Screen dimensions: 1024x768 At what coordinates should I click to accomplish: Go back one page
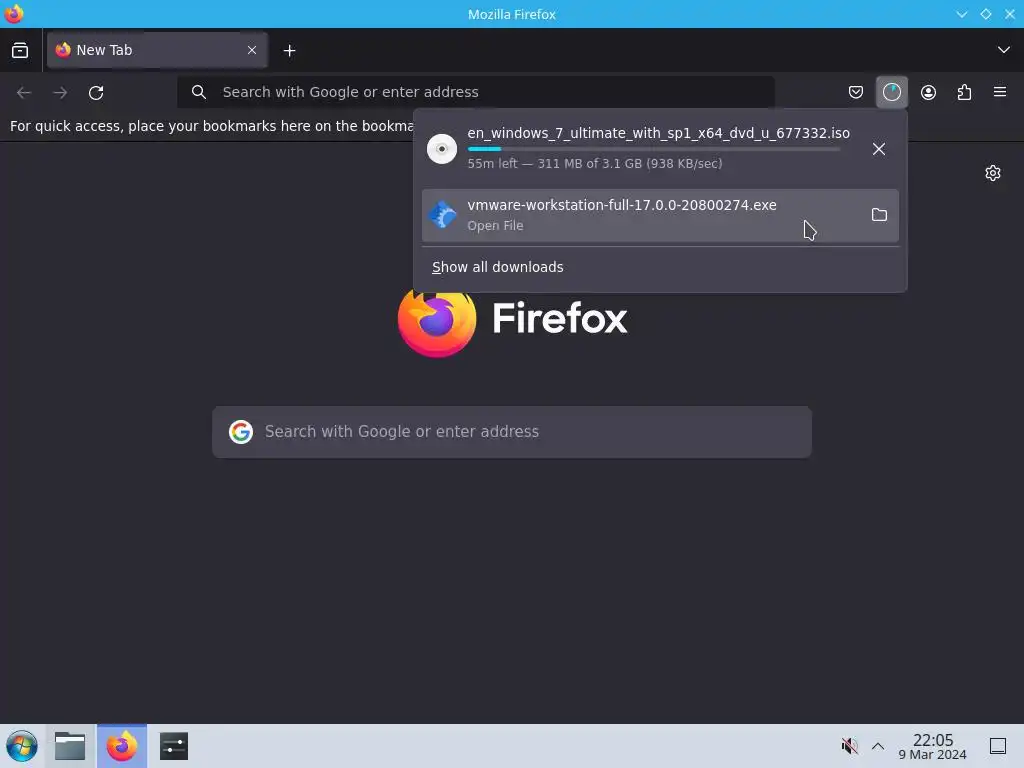24,93
